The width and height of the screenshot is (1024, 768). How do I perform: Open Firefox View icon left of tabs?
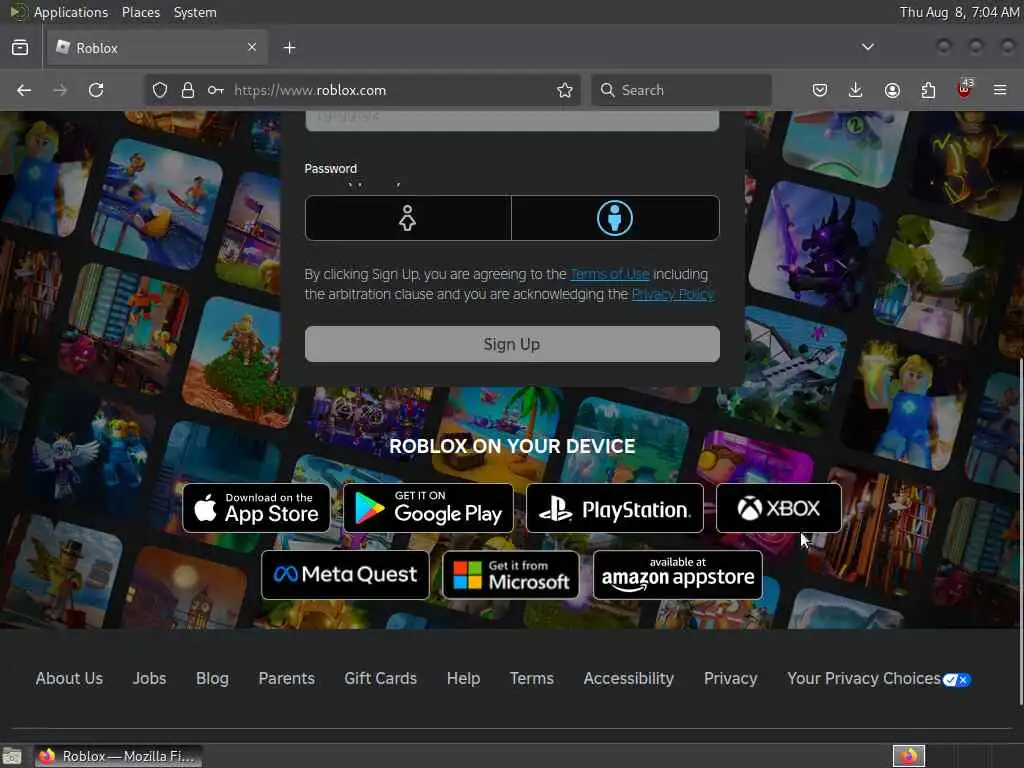pyautogui.click(x=20, y=48)
